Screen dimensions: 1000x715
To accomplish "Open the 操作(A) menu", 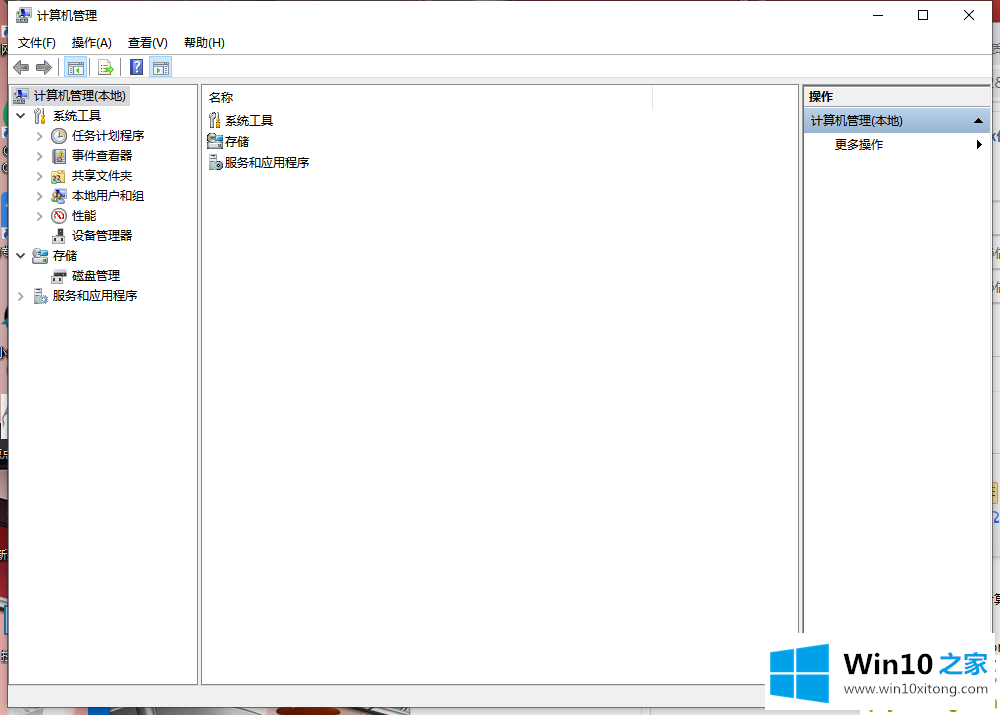I will pos(92,43).
